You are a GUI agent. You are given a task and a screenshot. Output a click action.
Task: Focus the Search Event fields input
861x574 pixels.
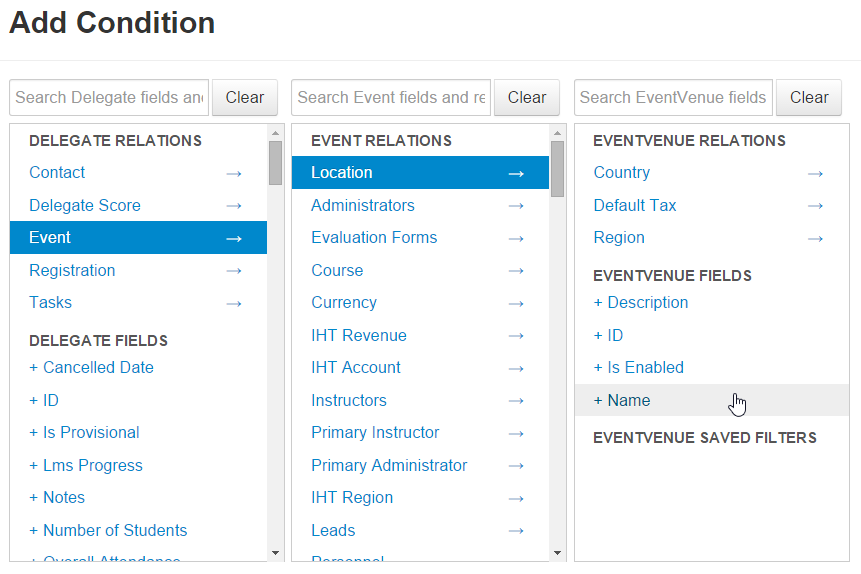[391, 97]
